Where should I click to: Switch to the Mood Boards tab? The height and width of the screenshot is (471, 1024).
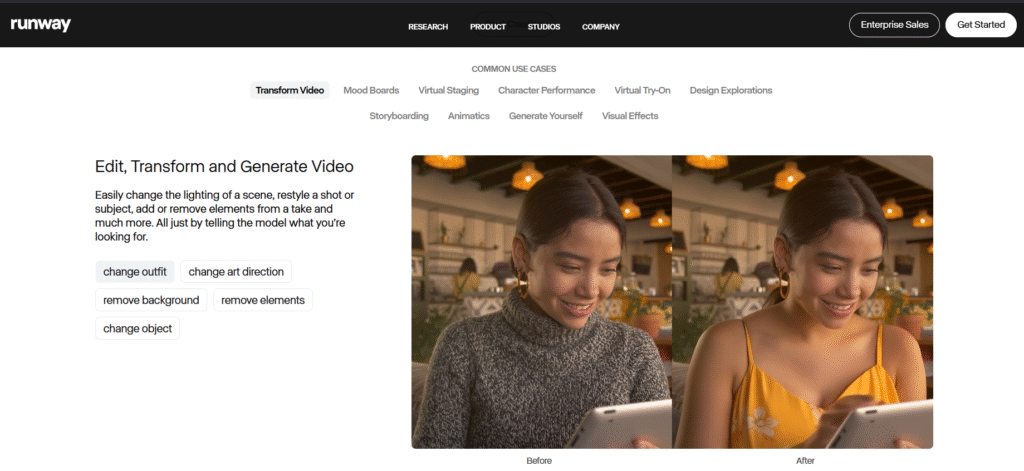coord(371,90)
